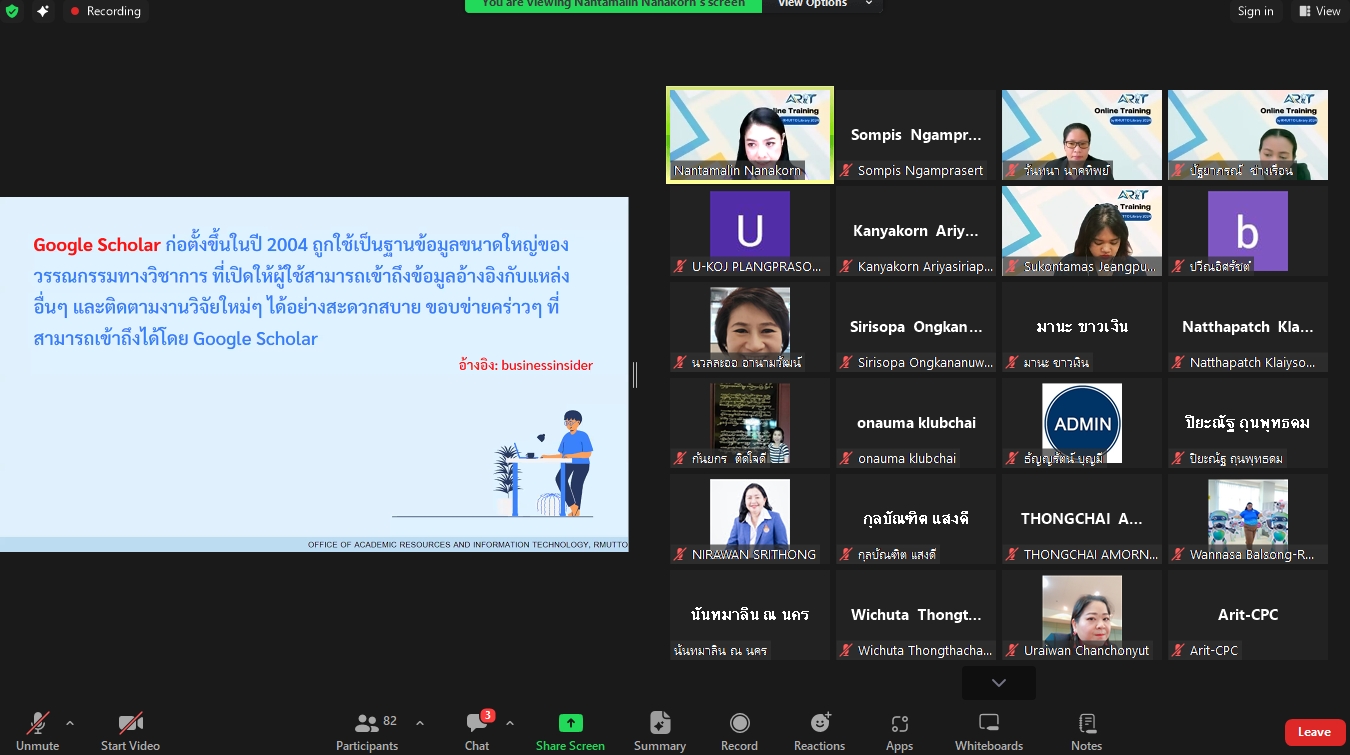This screenshot has height=755, width=1350.
Task: Click muted mic icon on Sirisopa Ongkananuw
Action: click(847, 363)
